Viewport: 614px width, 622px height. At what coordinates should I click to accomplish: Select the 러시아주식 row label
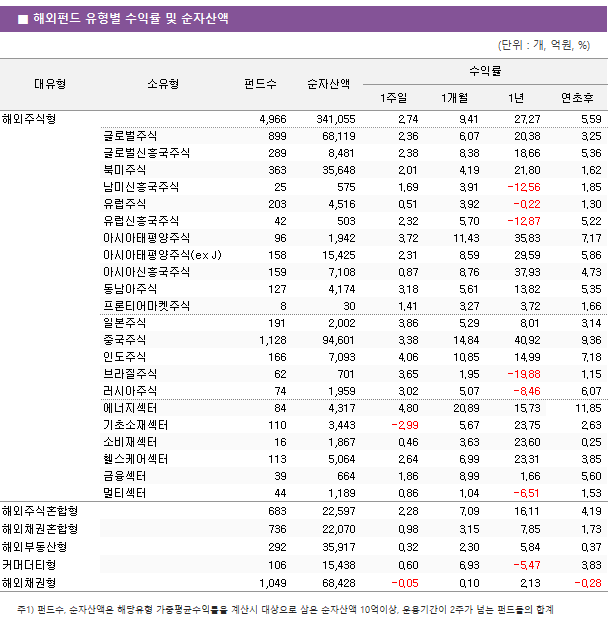130,391
